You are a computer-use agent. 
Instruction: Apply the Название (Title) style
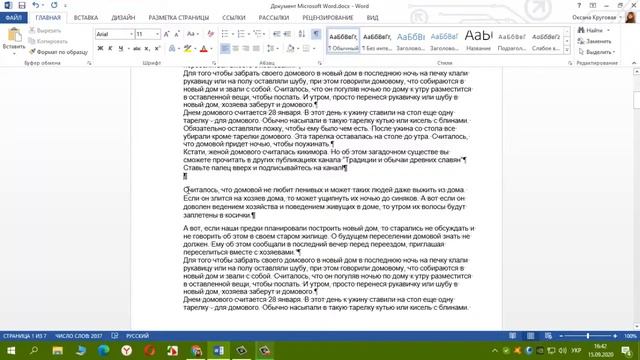pyautogui.click(x=478, y=41)
